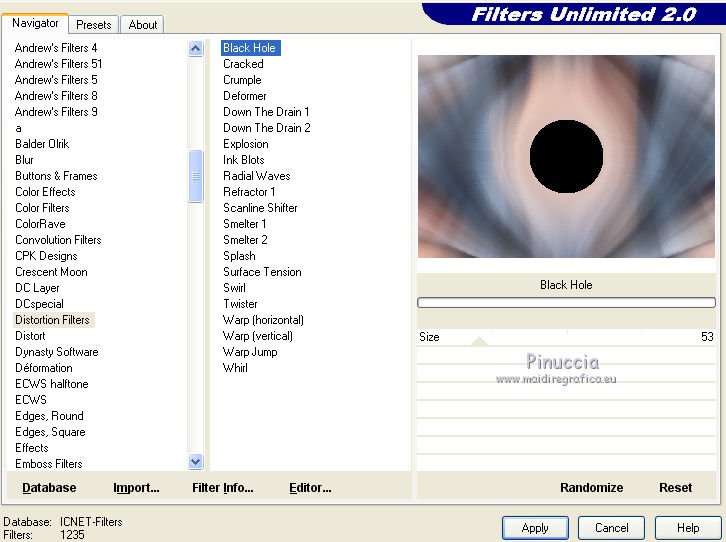Image resolution: width=726 pixels, height=542 pixels.
Task: Select the Edges, Round category
Action: coord(49,416)
